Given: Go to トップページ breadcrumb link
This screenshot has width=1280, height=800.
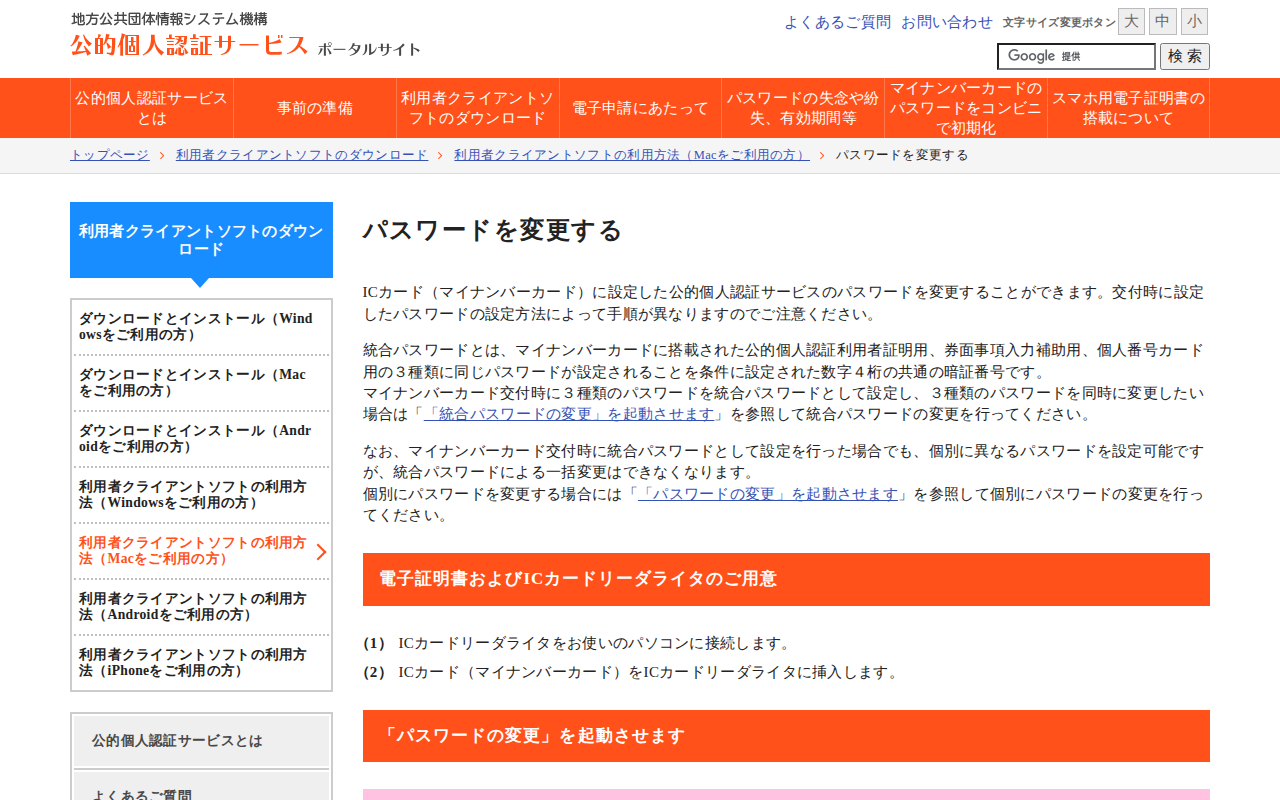Looking at the screenshot, I should (x=109, y=155).
